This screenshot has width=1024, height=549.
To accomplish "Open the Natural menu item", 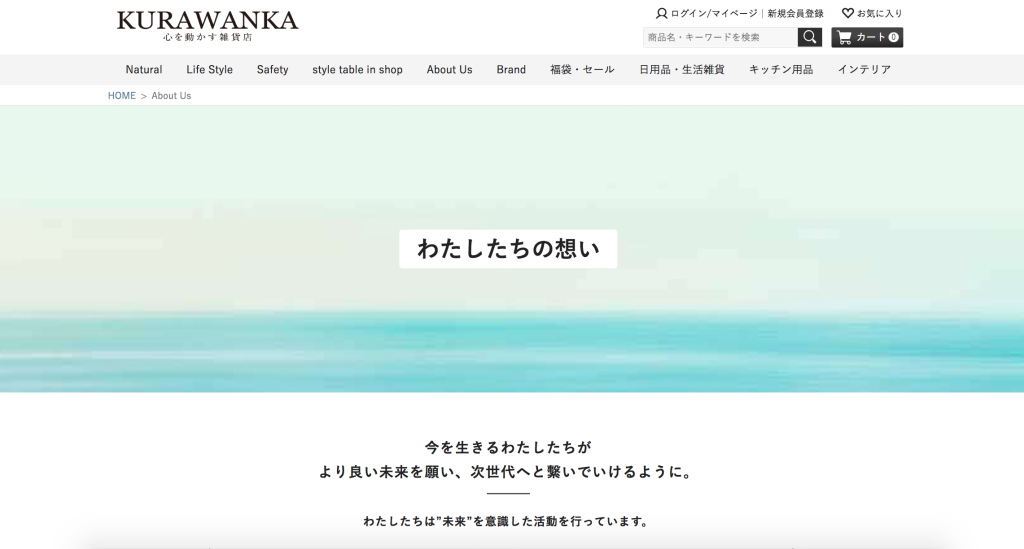I will tap(144, 69).
